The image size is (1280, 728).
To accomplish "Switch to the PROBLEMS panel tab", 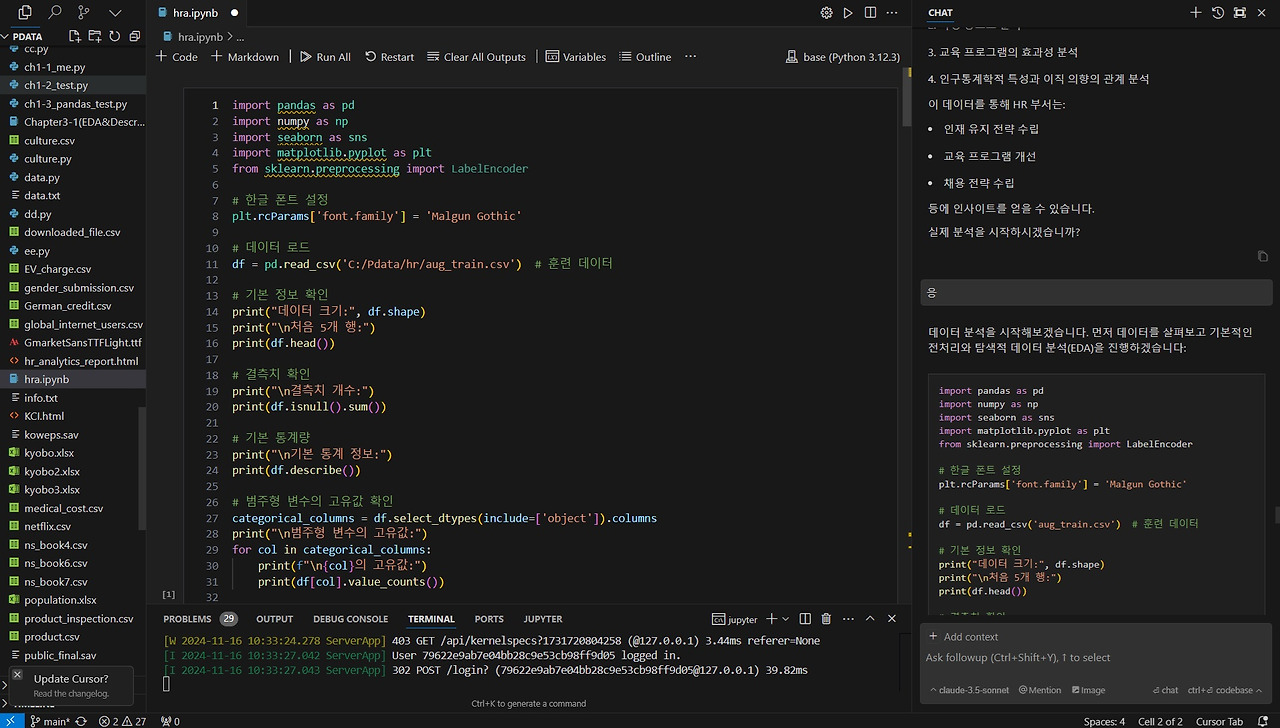I will point(187,619).
